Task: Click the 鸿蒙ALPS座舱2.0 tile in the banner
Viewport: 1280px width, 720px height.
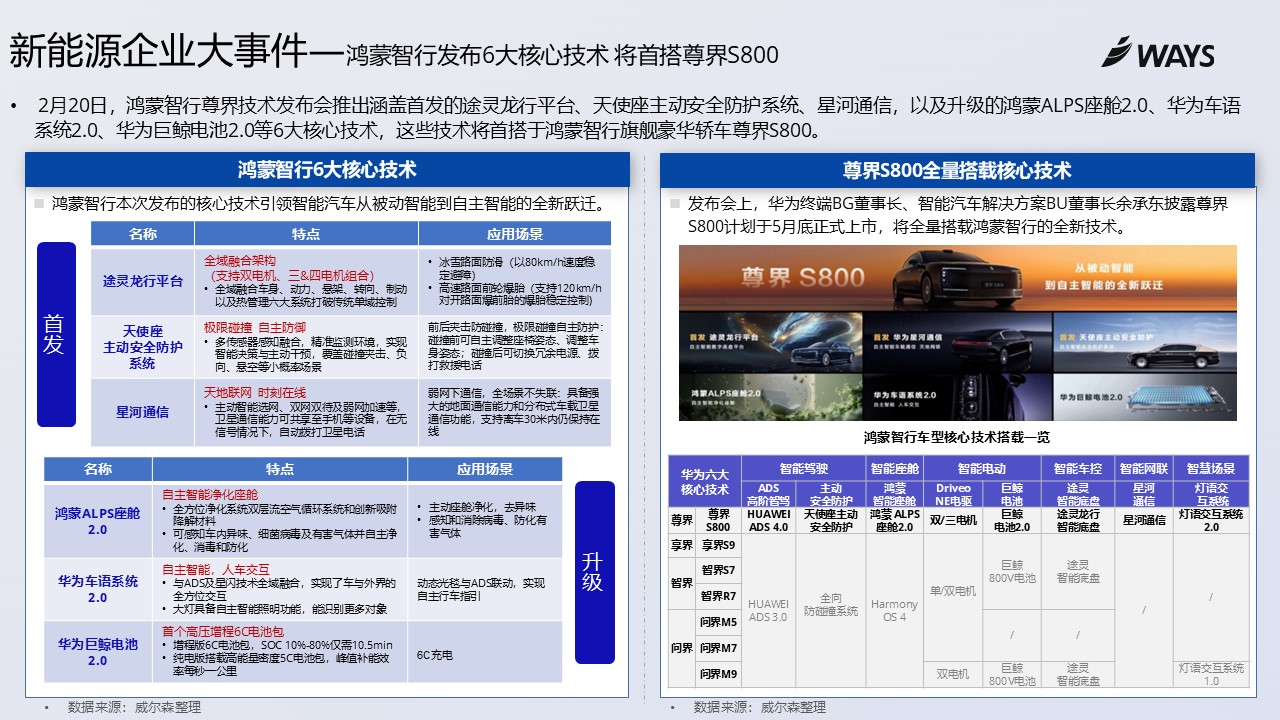Action: 770,397
